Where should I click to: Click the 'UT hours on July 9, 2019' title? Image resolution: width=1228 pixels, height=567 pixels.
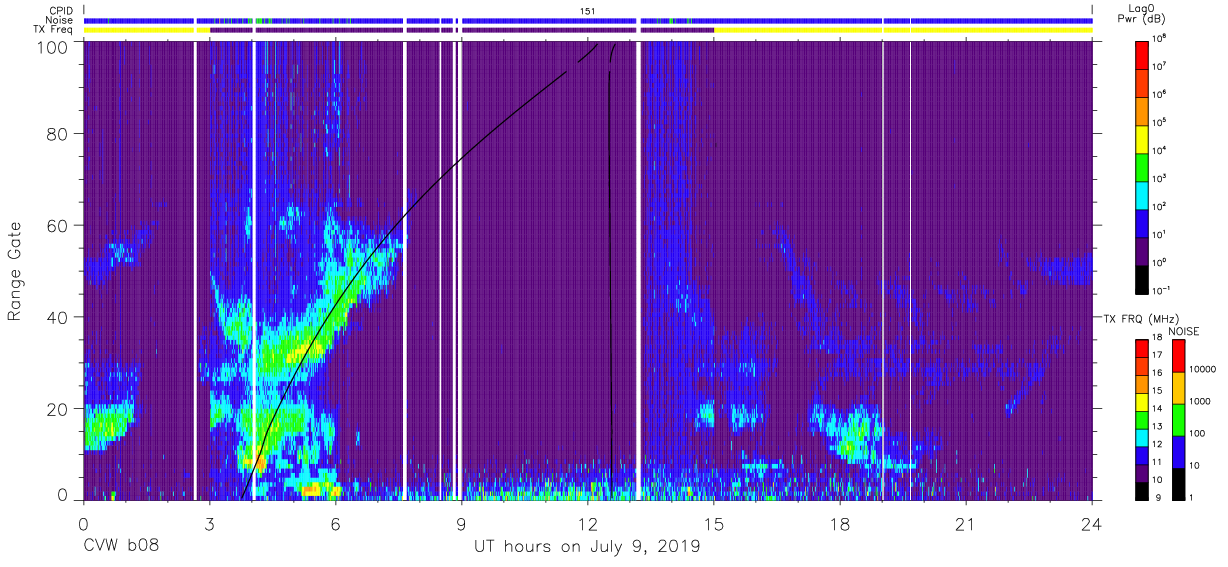tap(587, 547)
